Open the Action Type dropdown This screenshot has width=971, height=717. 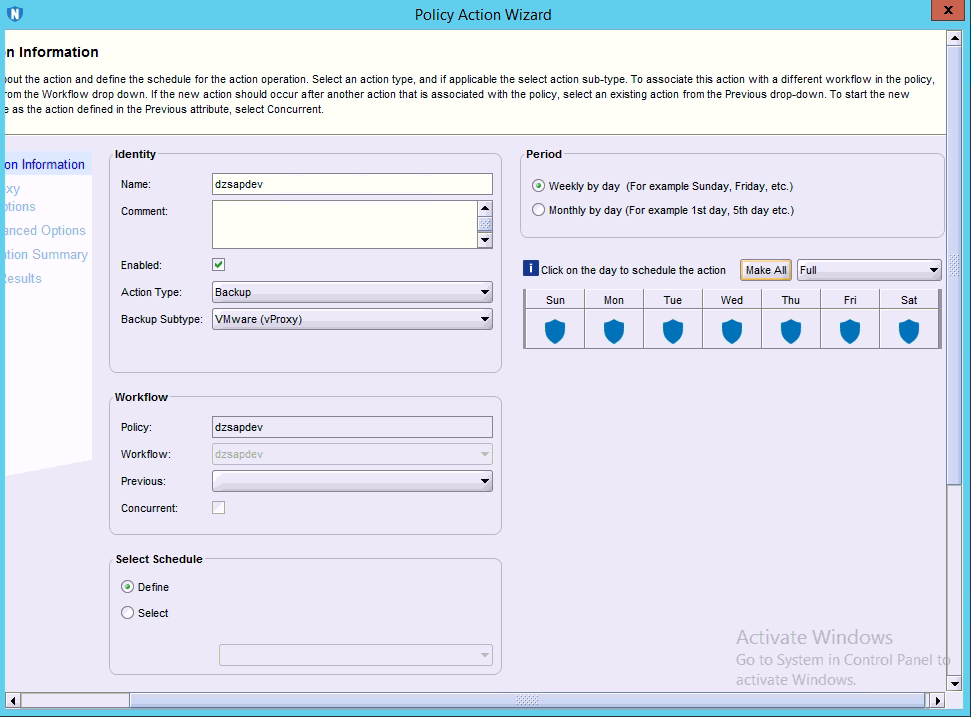[x=352, y=292]
